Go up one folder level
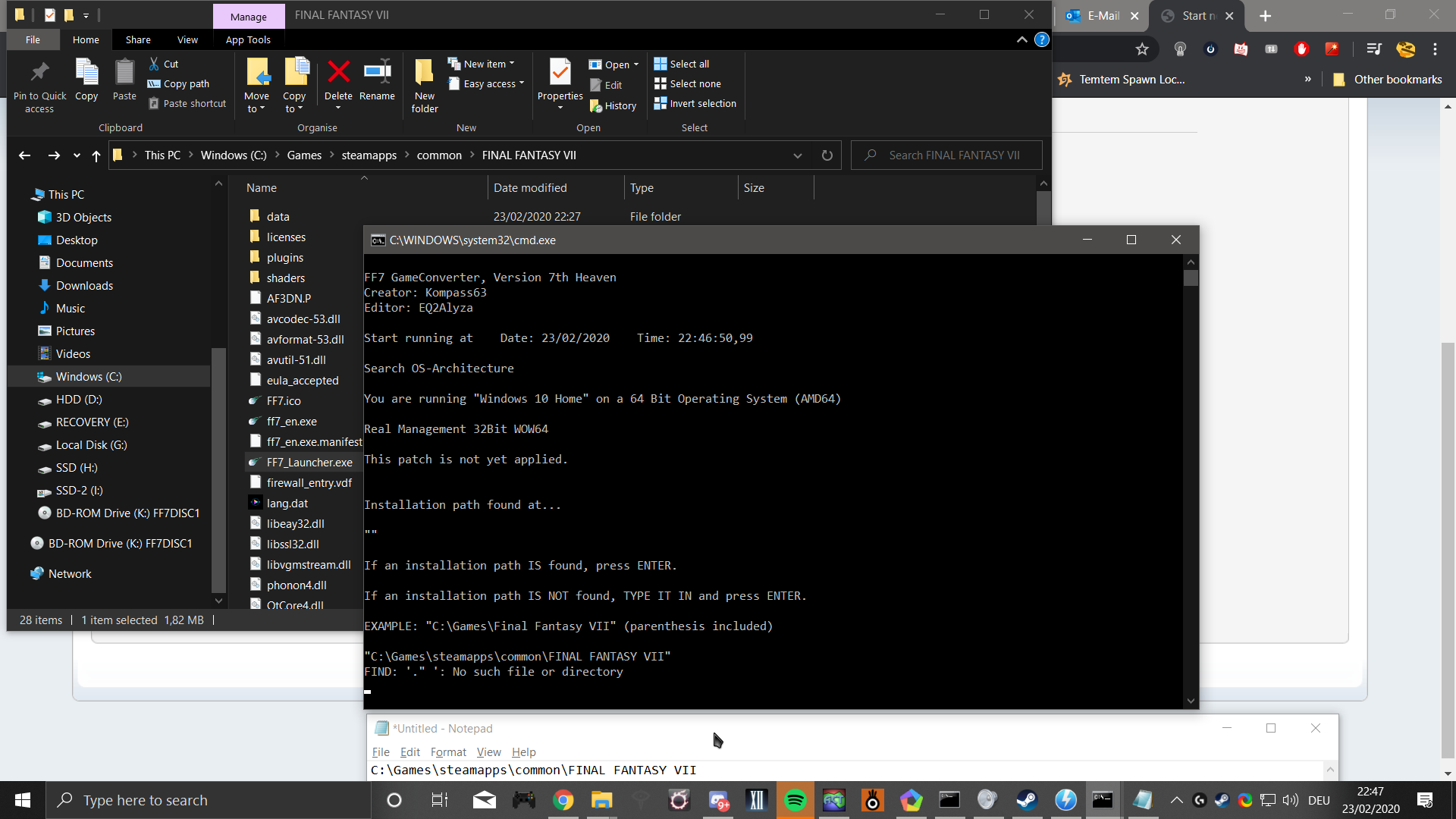Viewport: 1456px width, 819px height. [96, 155]
